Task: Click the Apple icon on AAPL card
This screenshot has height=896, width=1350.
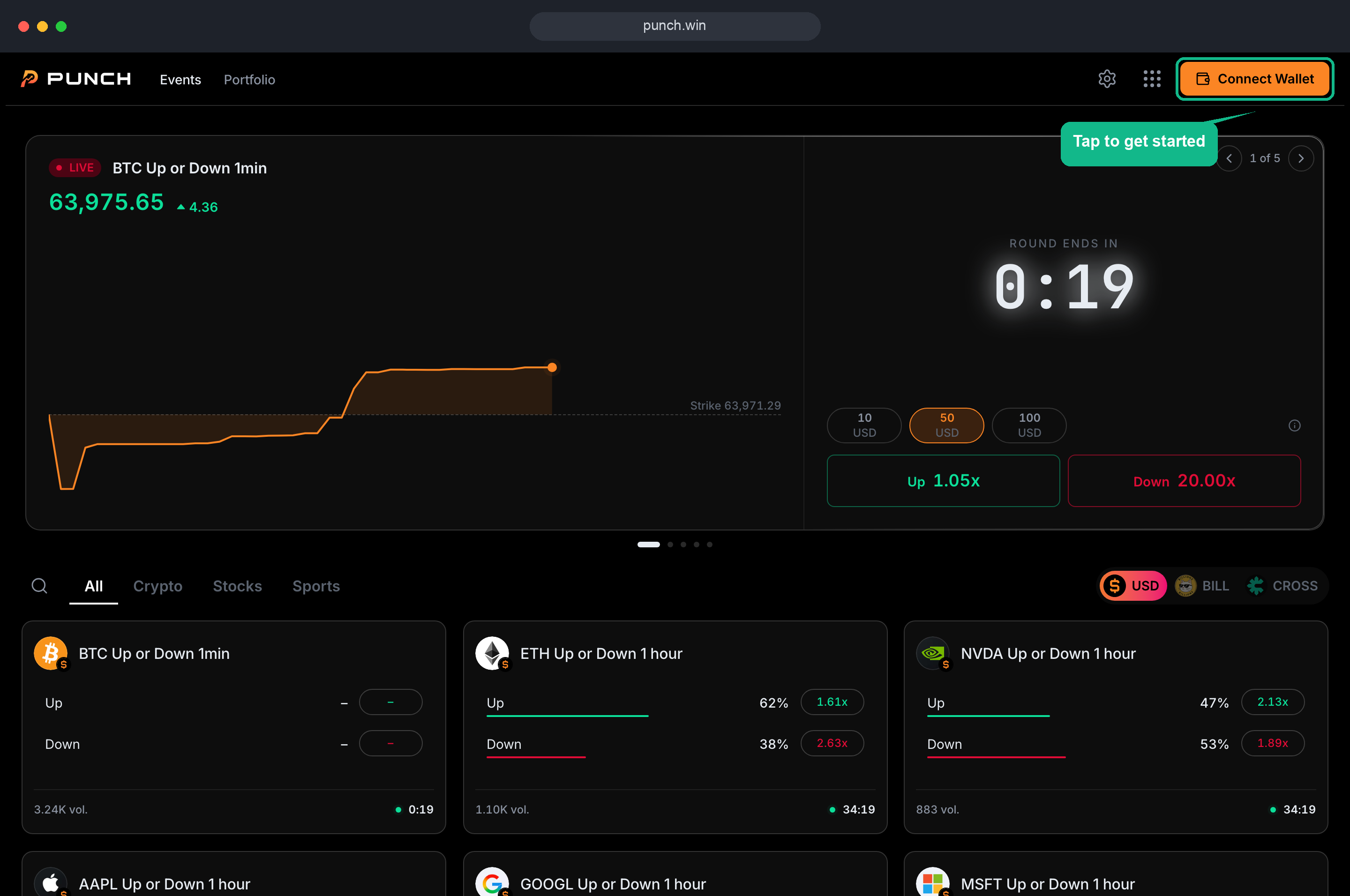Action: coord(50,882)
